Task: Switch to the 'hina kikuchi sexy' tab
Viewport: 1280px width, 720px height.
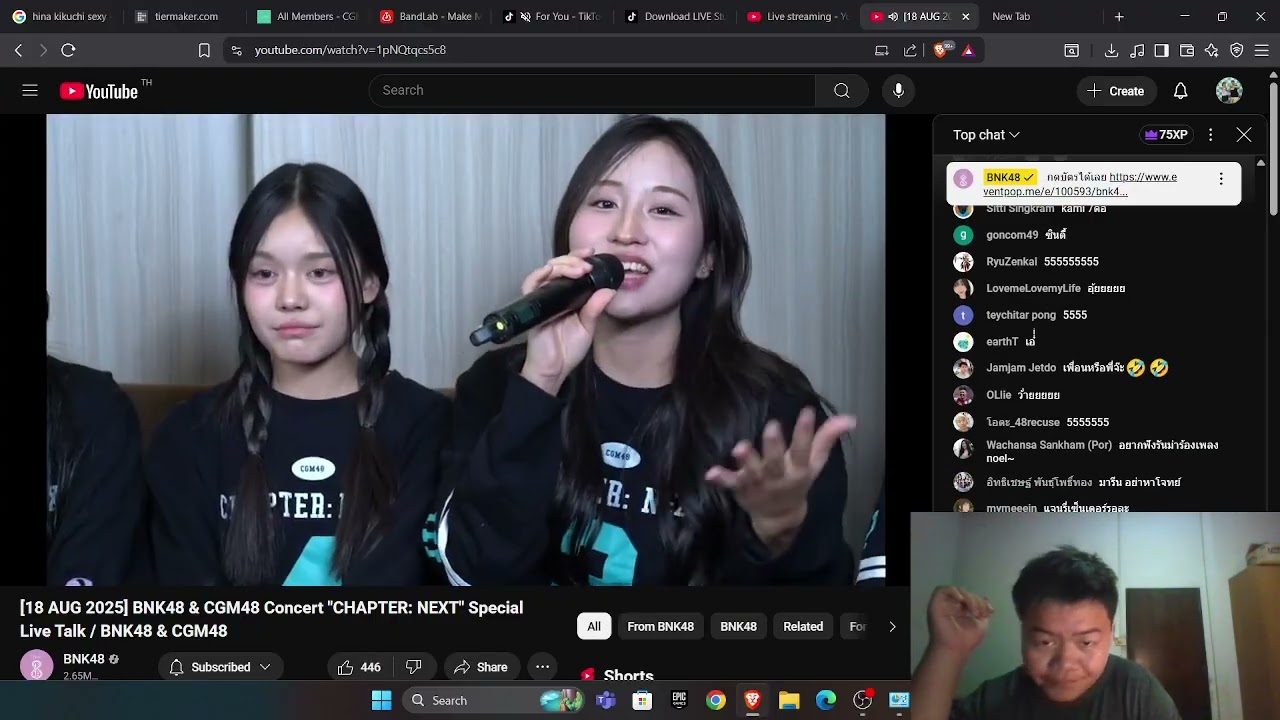Action: tap(60, 16)
